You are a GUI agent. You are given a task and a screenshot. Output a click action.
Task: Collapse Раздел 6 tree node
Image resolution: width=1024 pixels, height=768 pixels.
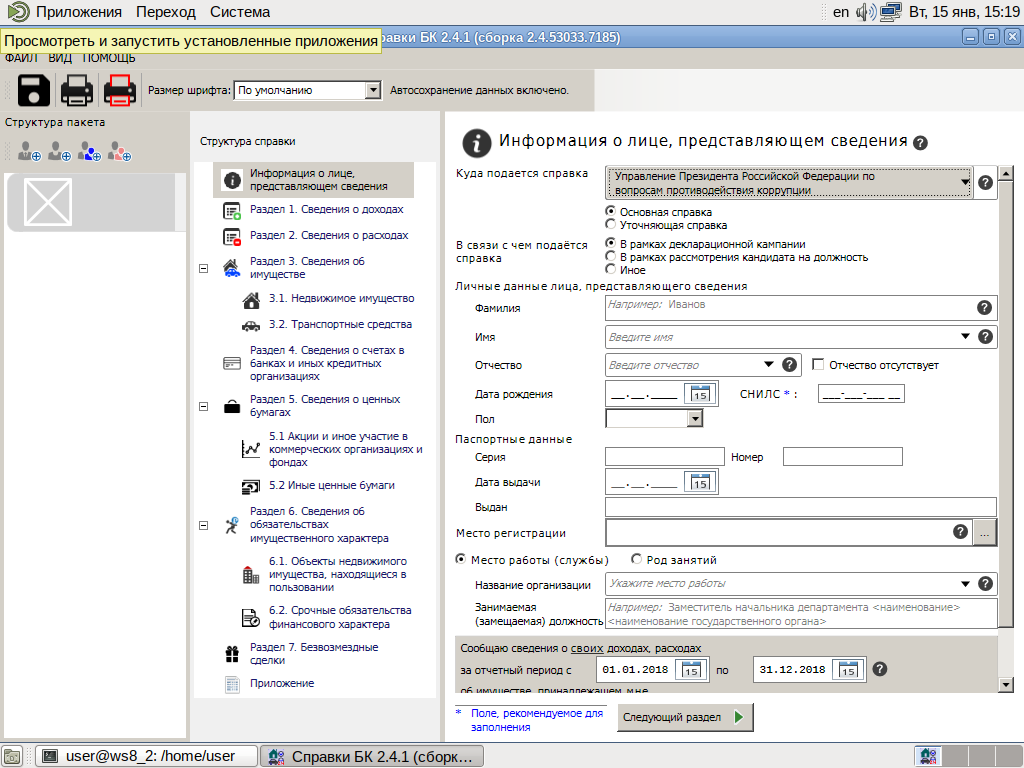203,525
